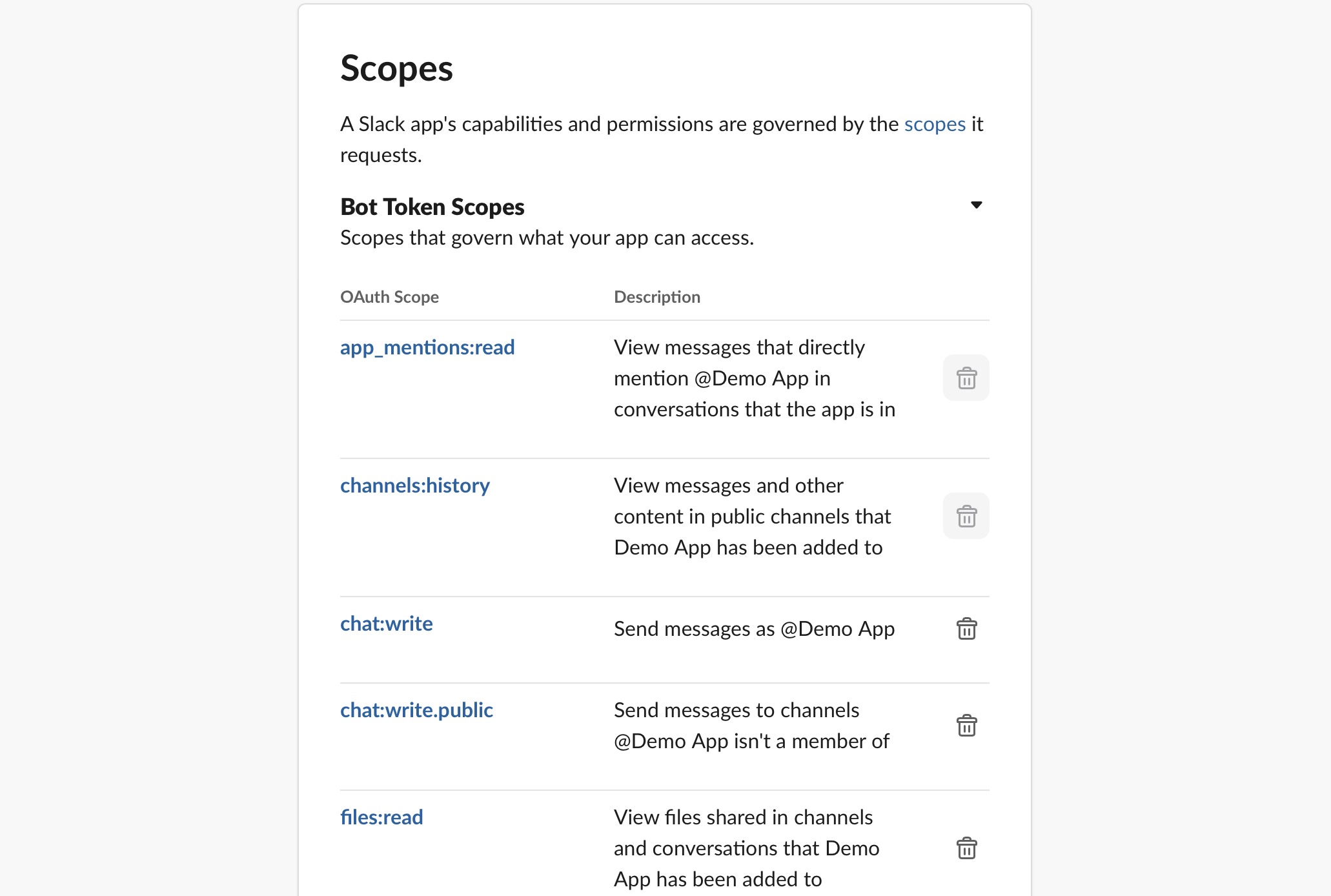
Task: Remove the channels:history scope with trash icon
Action: point(966,516)
